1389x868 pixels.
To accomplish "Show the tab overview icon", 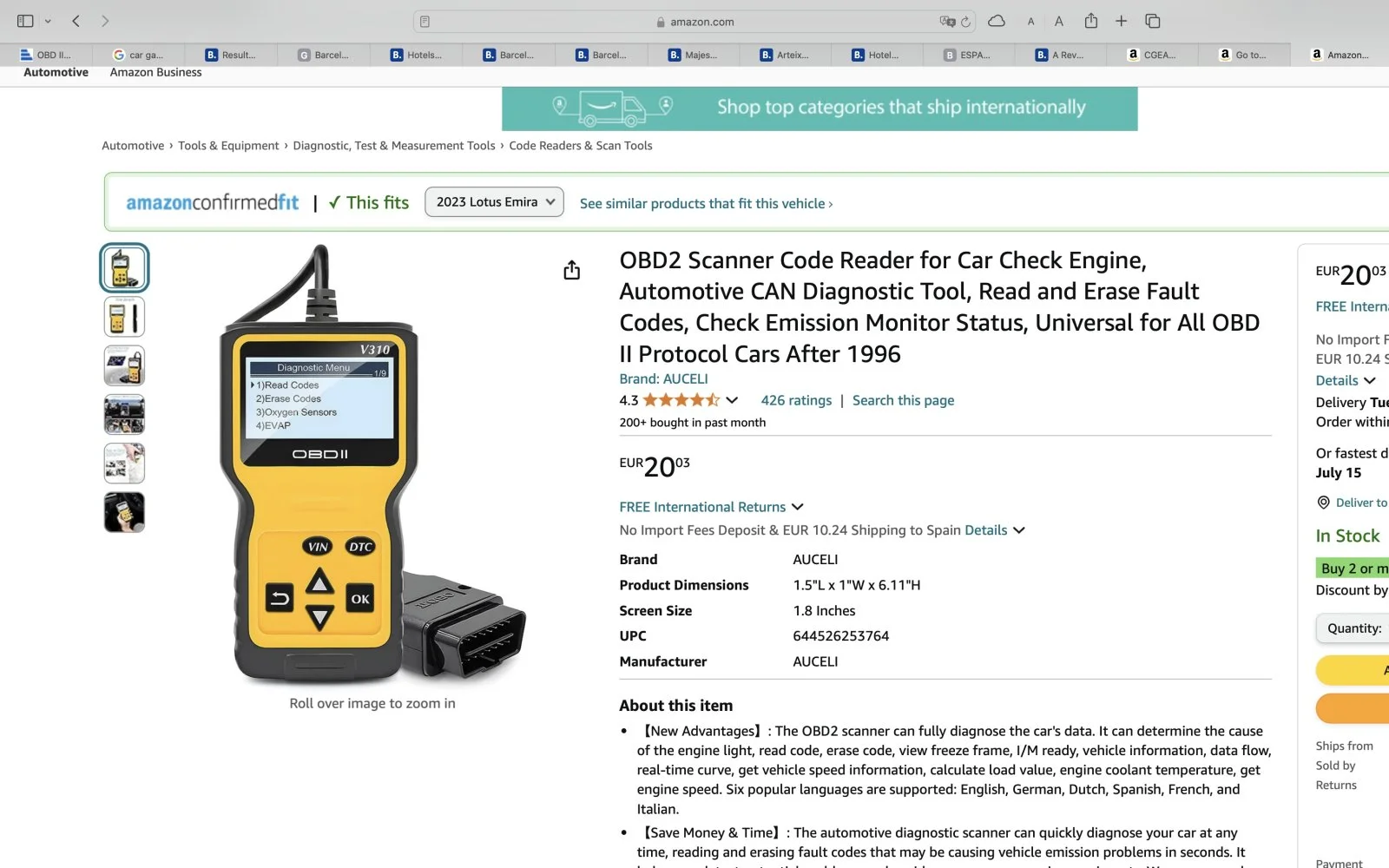I will (1152, 21).
